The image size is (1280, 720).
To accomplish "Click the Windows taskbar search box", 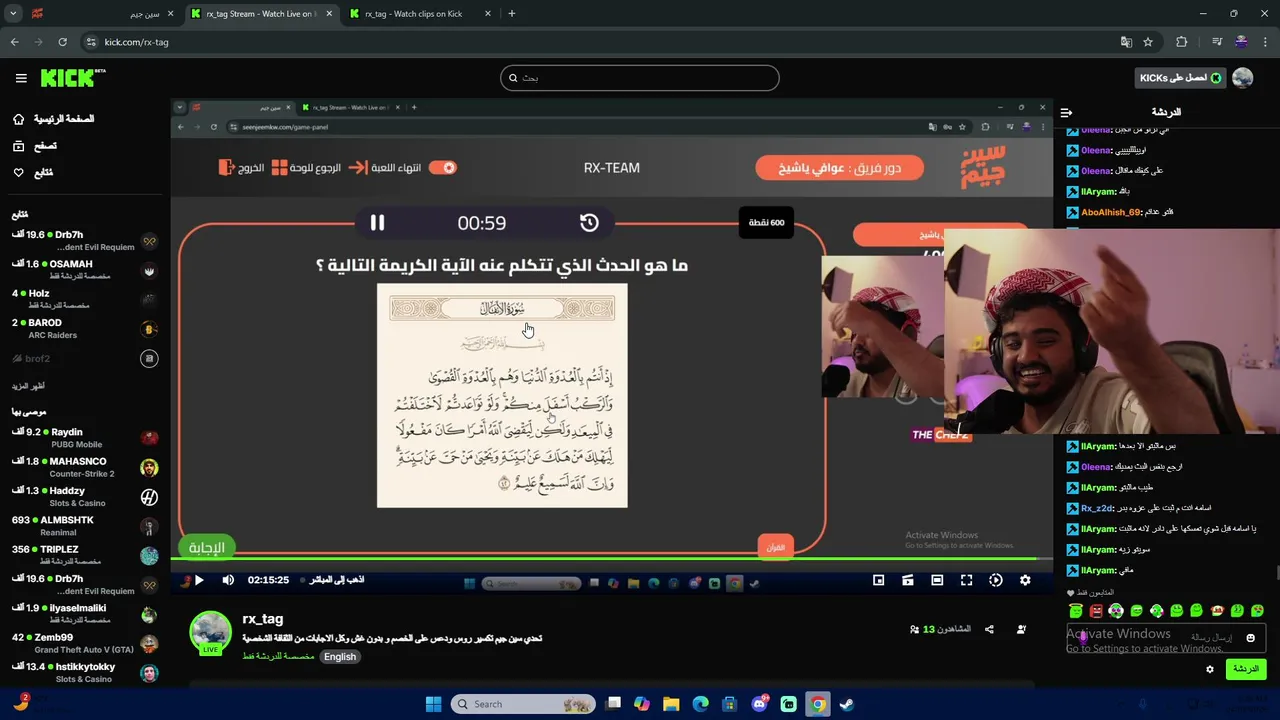I will (524, 704).
